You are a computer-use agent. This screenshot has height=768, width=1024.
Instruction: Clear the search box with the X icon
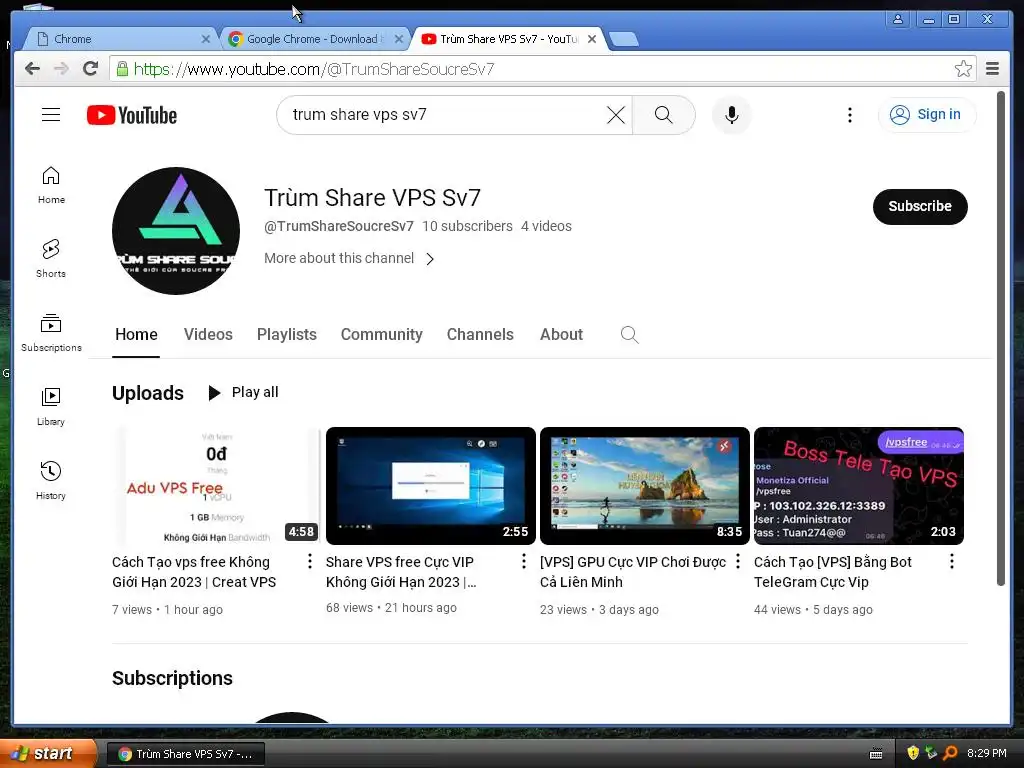615,115
